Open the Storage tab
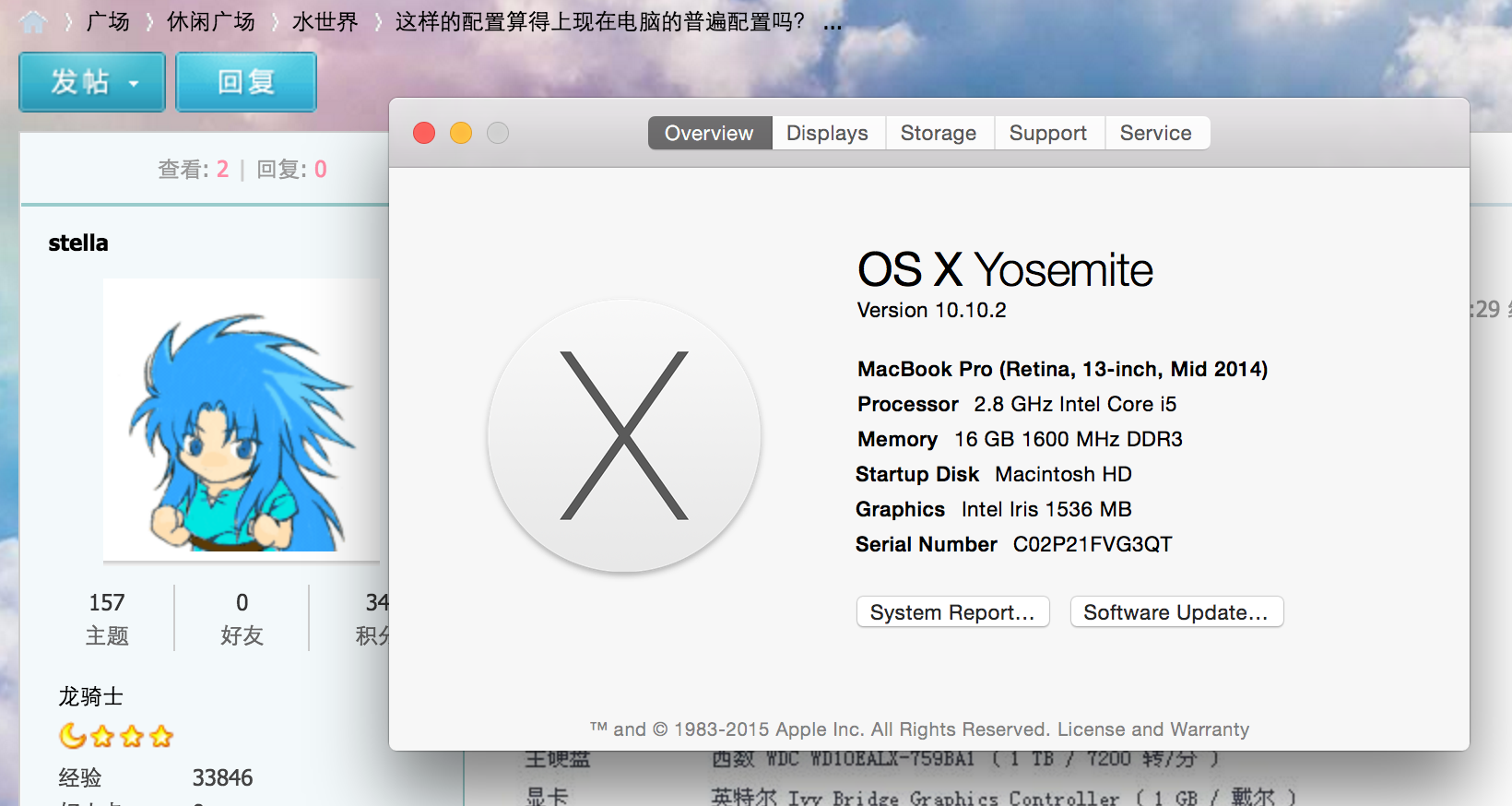 pyautogui.click(x=939, y=133)
